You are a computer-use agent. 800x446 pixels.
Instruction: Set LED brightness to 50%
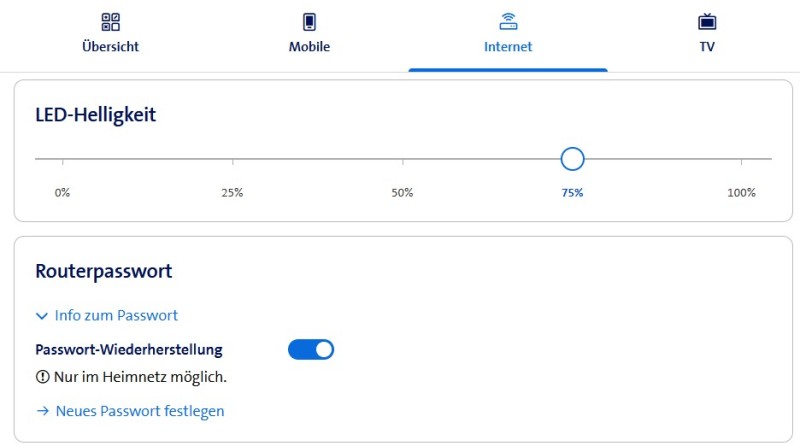403,159
